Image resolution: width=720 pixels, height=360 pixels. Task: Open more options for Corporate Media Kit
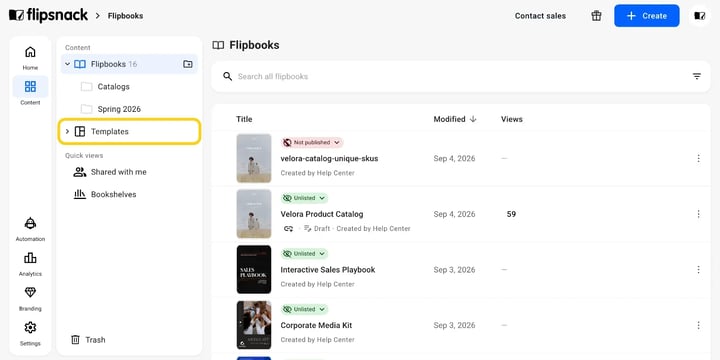coord(698,325)
